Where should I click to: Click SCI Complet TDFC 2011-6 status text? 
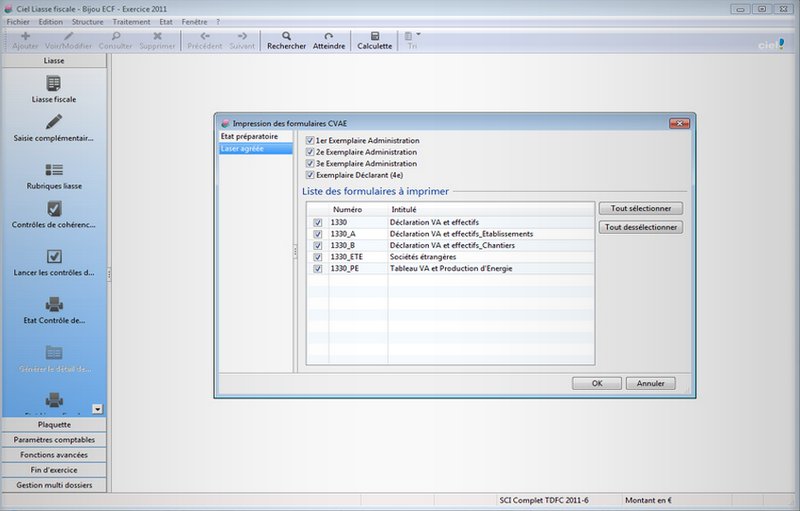[544, 500]
